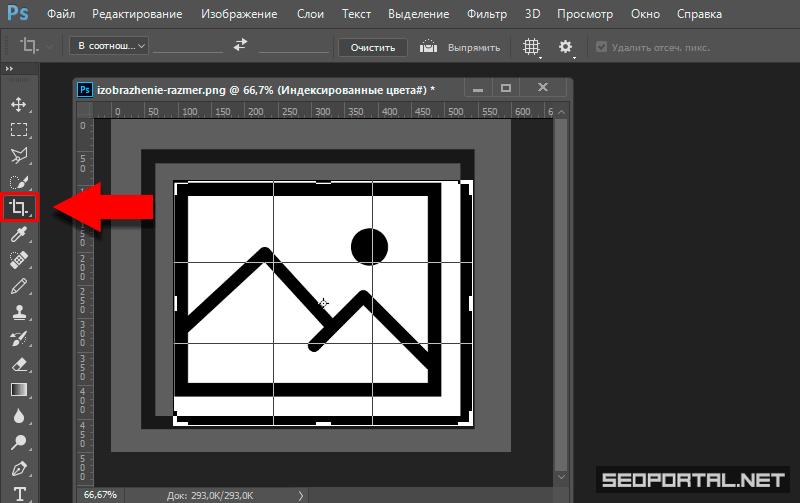Click the Очистить button

[372, 47]
